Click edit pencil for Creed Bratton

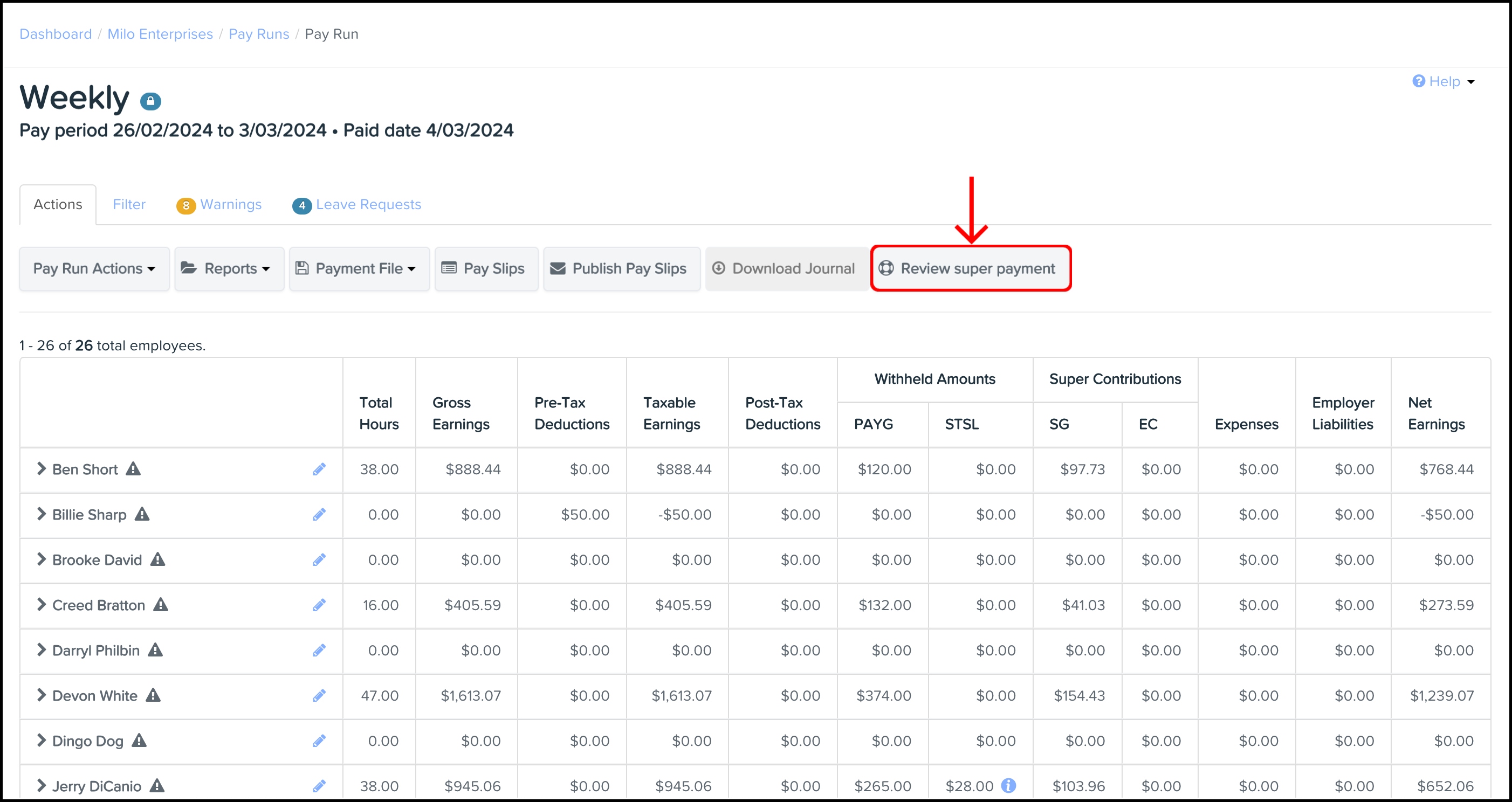319,605
